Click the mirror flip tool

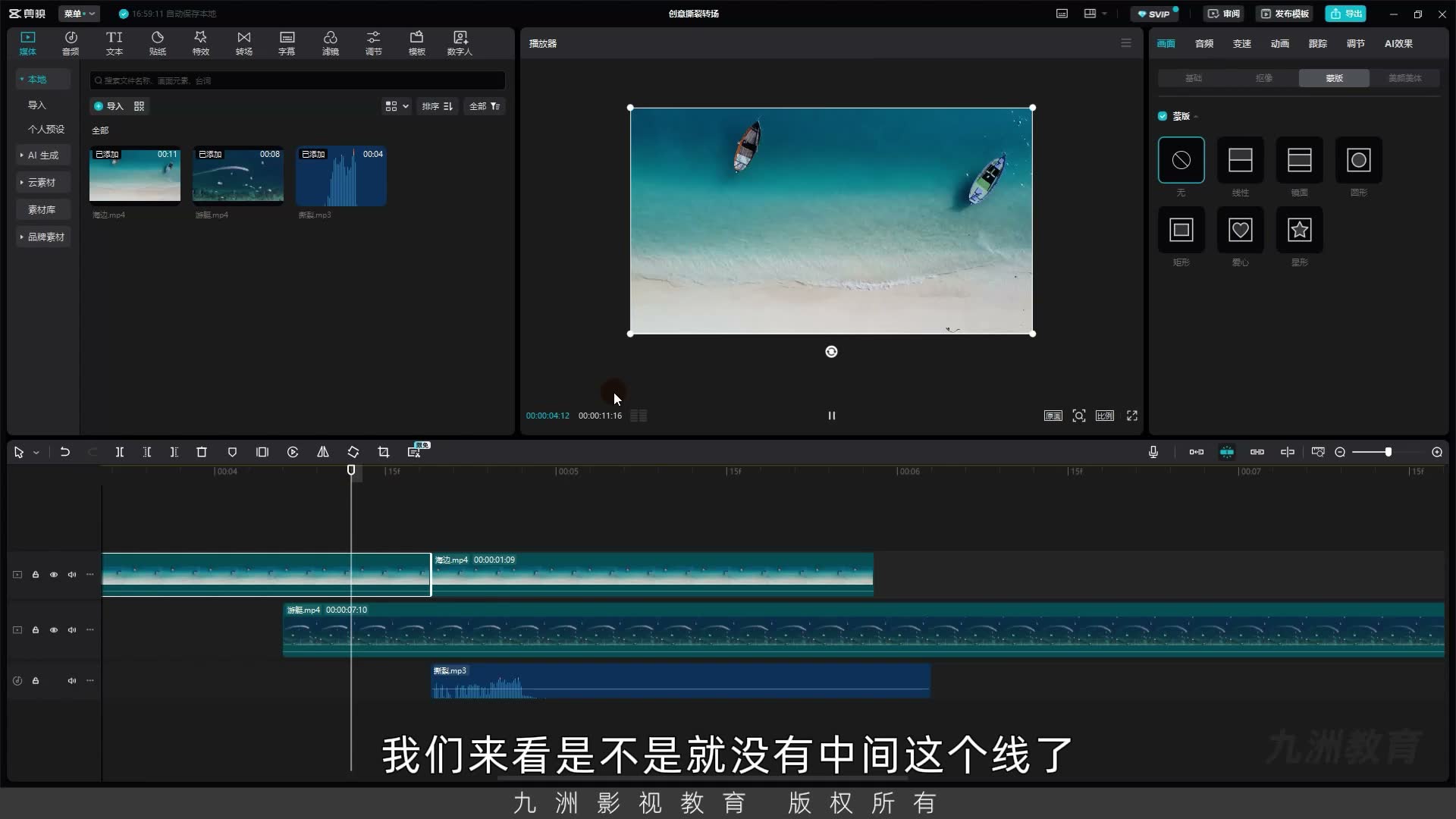(x=323, y=452)
